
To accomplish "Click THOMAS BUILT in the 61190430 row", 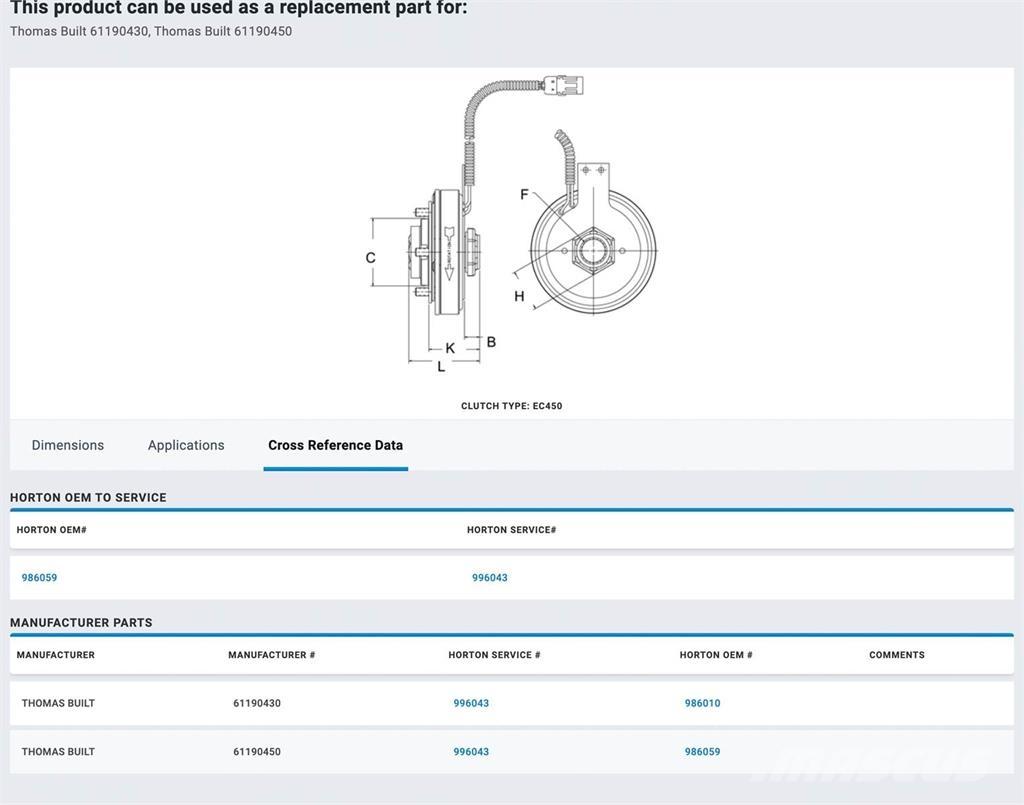I will click(58, 703).
